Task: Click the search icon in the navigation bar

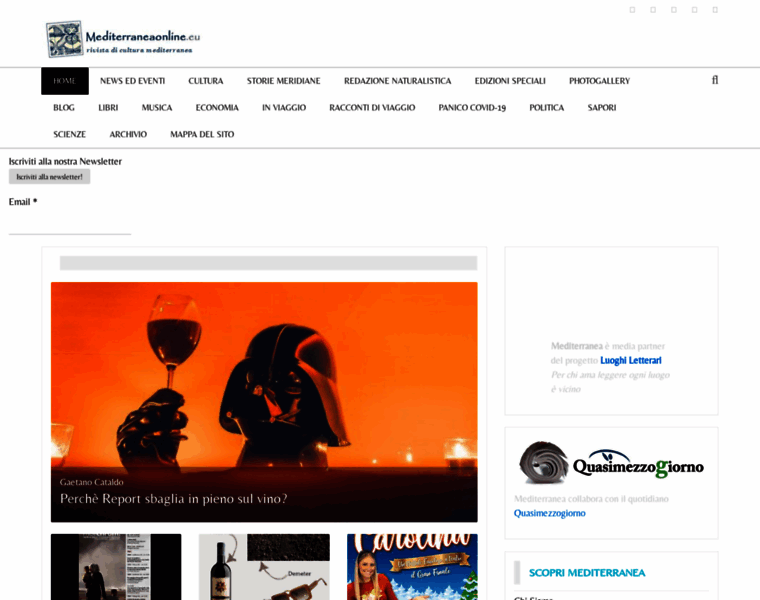Action: pyautogui.click(x=715, y=80)
